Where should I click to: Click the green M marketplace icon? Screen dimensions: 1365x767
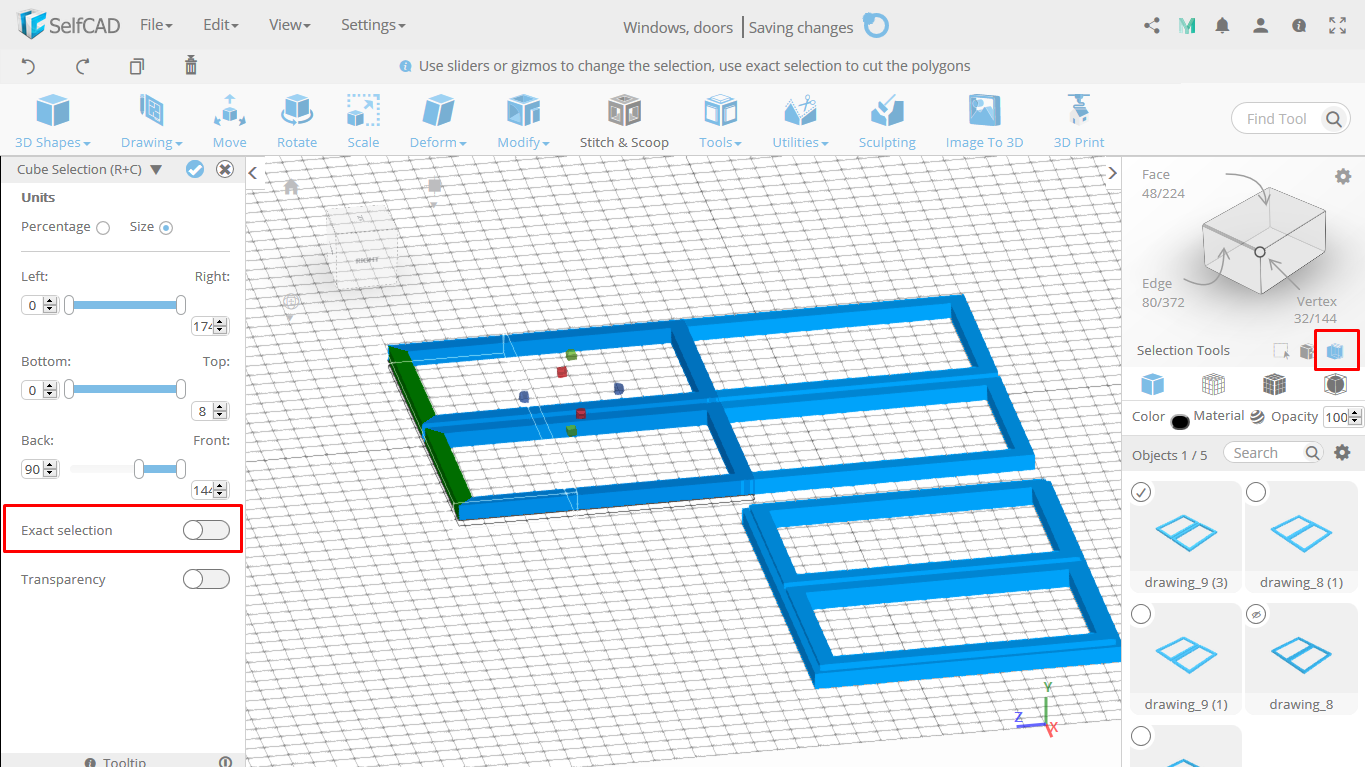click(x=1187, y=26)
